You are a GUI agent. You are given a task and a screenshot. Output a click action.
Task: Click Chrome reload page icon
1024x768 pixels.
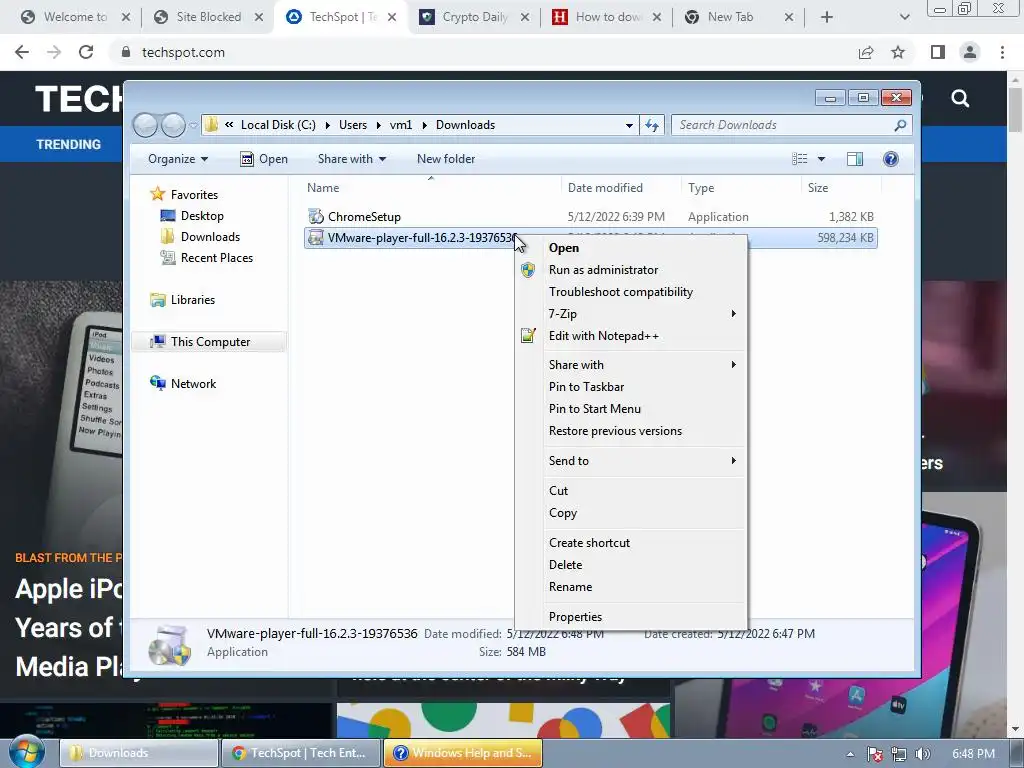pos(86,52)
